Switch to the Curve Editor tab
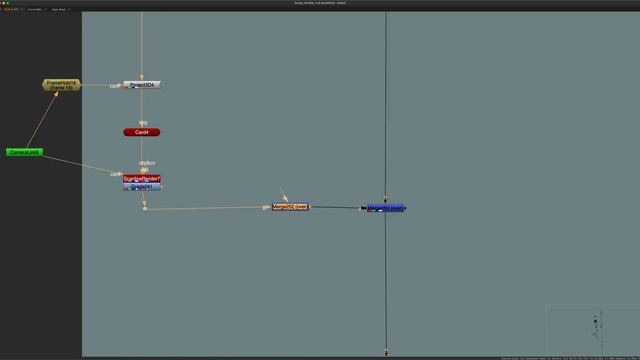The height and width of the screenshot is (360, 640). [x=35, y=9]
